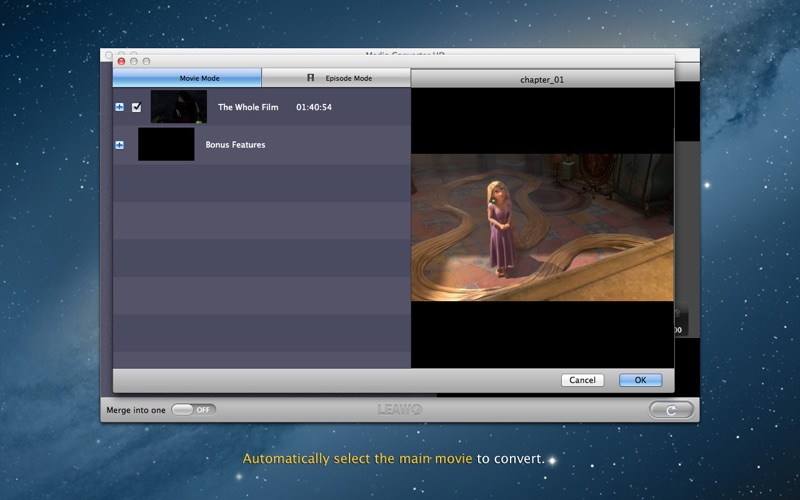Click The Whole Film title text

(248, 107)
